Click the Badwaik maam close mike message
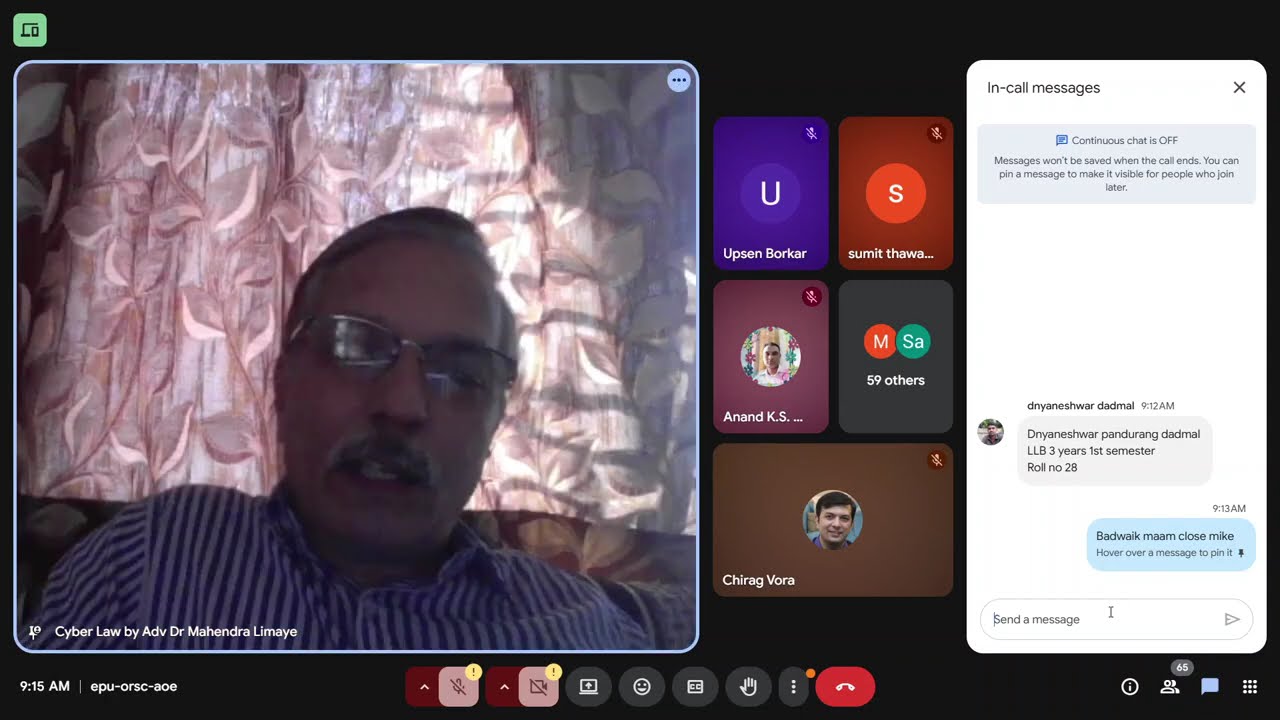The image size is (1280, 720). (1170, 544)
